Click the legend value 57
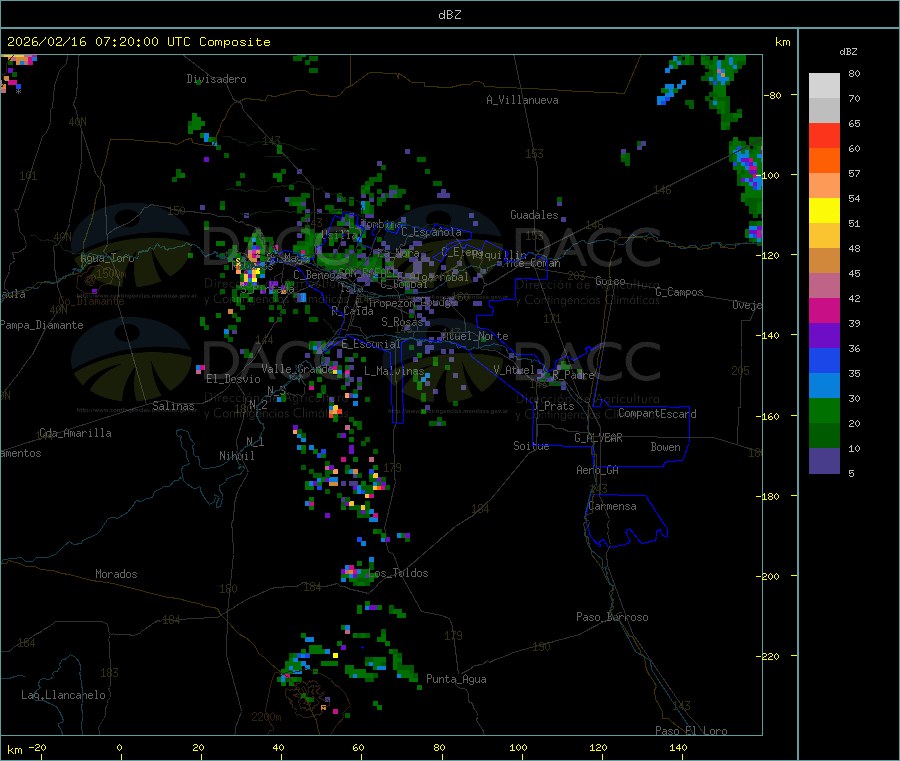Screen dimensions: 900x761 tap(854, 173)
